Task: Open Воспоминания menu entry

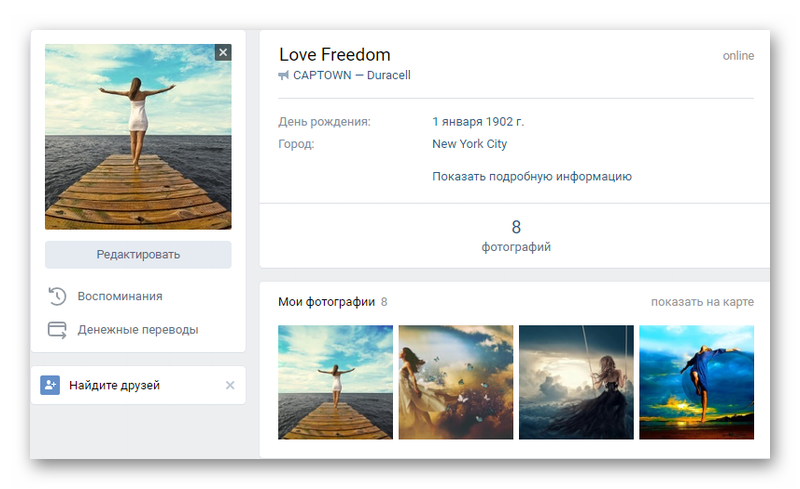Action: tap(120, 297)
